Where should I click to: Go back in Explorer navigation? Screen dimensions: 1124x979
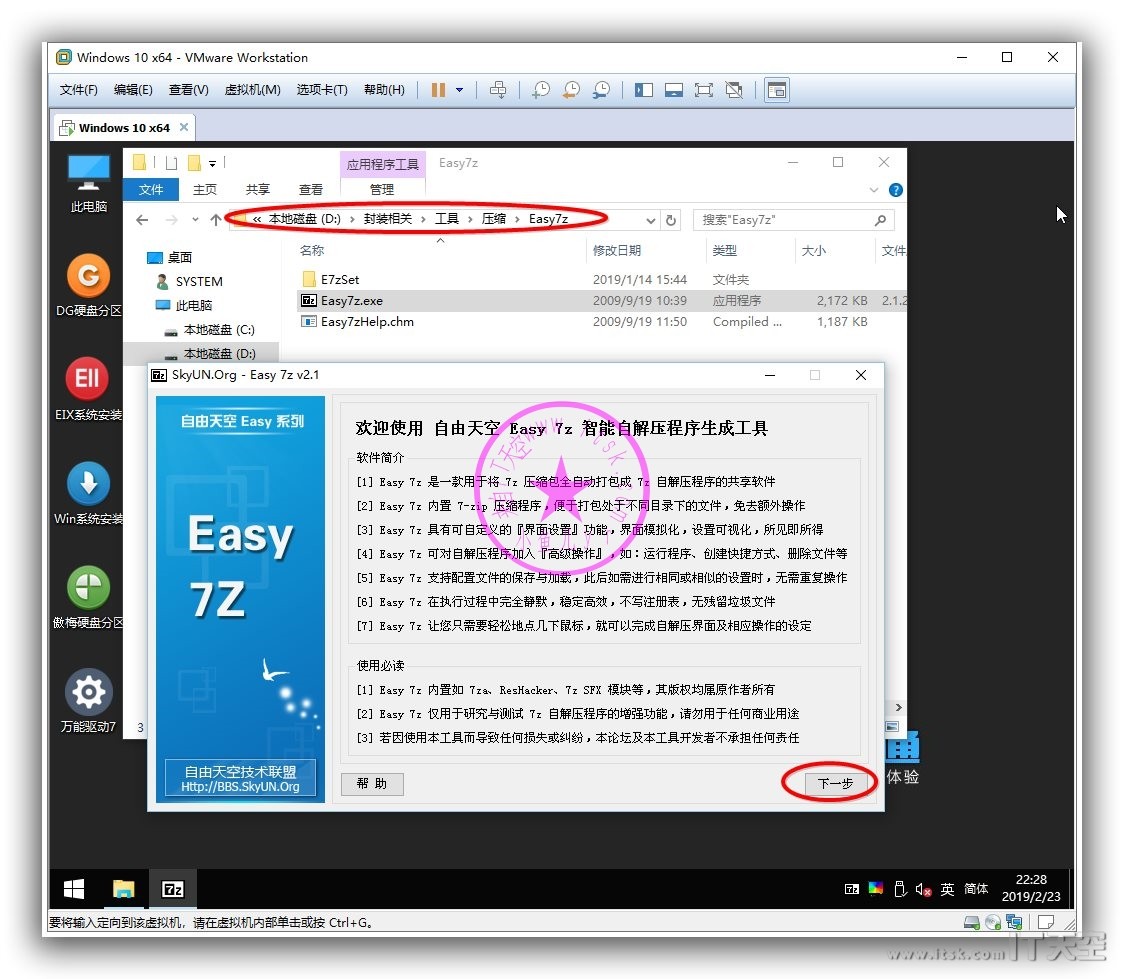[142, 220]
